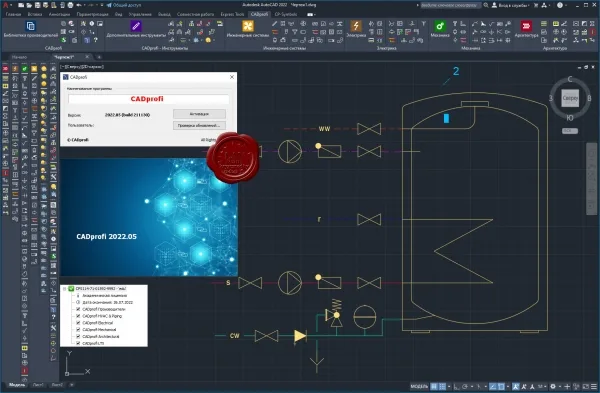Switch to the Главная ribbon tab
Screen dimensions: 600x393
pos(13,14)
